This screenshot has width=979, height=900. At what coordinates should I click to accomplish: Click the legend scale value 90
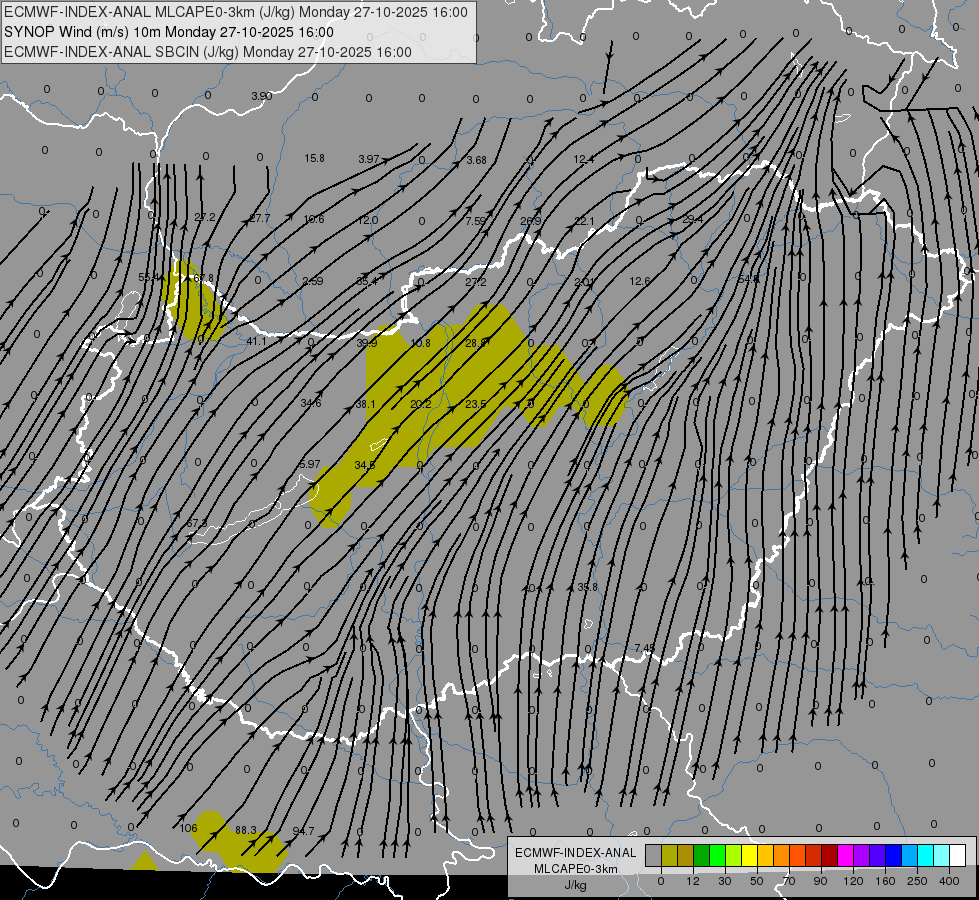[x=821, y=881]
